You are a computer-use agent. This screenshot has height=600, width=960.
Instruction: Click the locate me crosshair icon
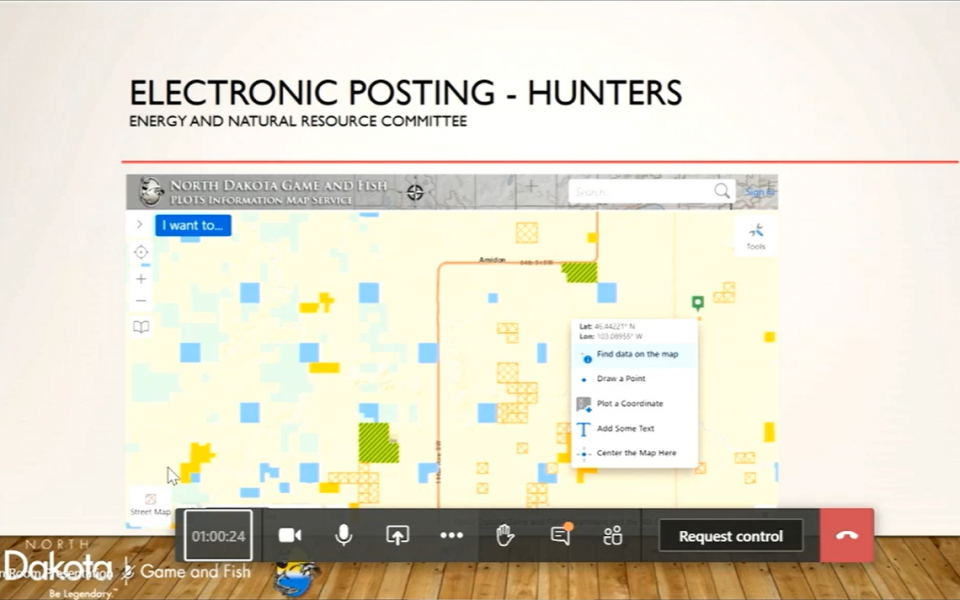click(141, 253)
